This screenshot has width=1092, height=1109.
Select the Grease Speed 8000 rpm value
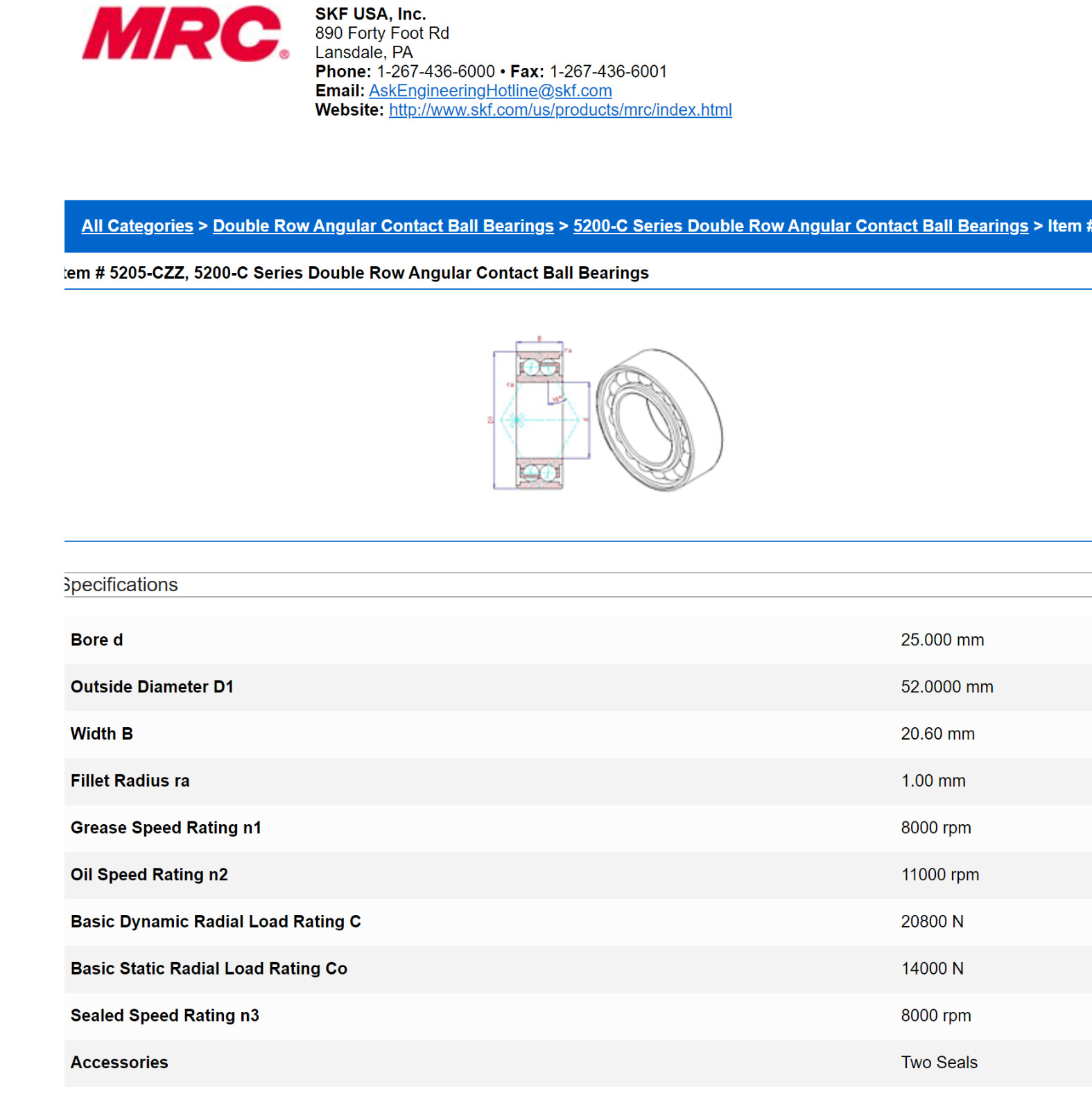[x=936, y=828]
